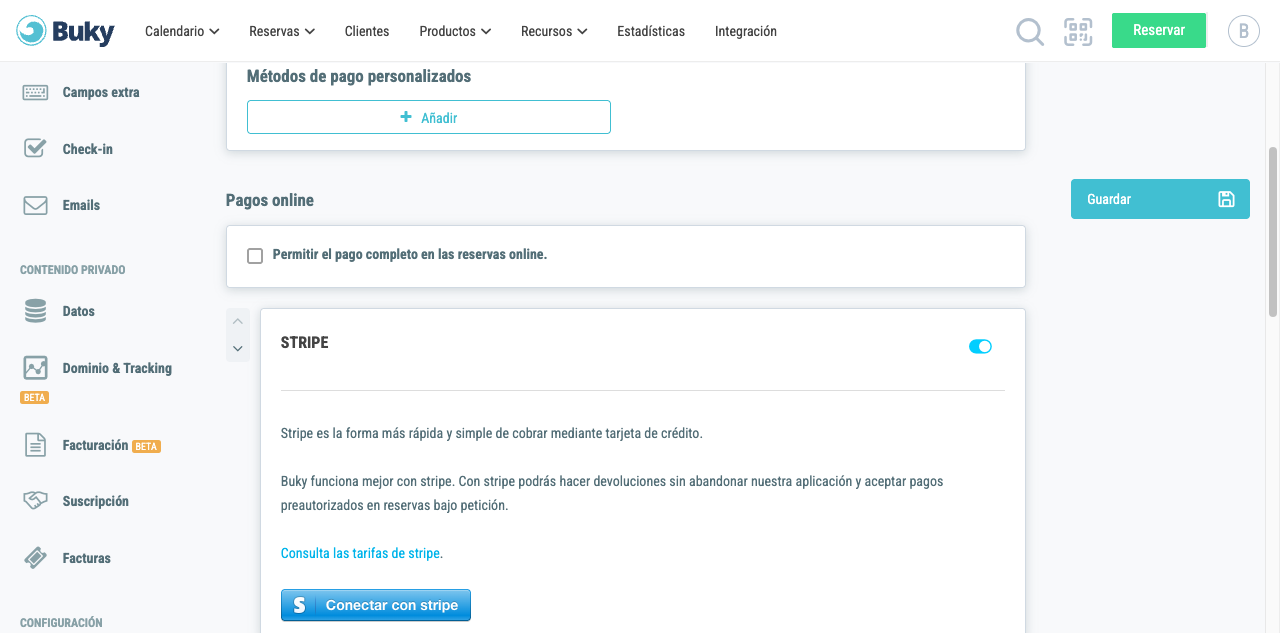This screenshot has width=1280, height=633.
Task: Click the green Reservar button
Action: pyautogui.click(x=1159, y=30)
